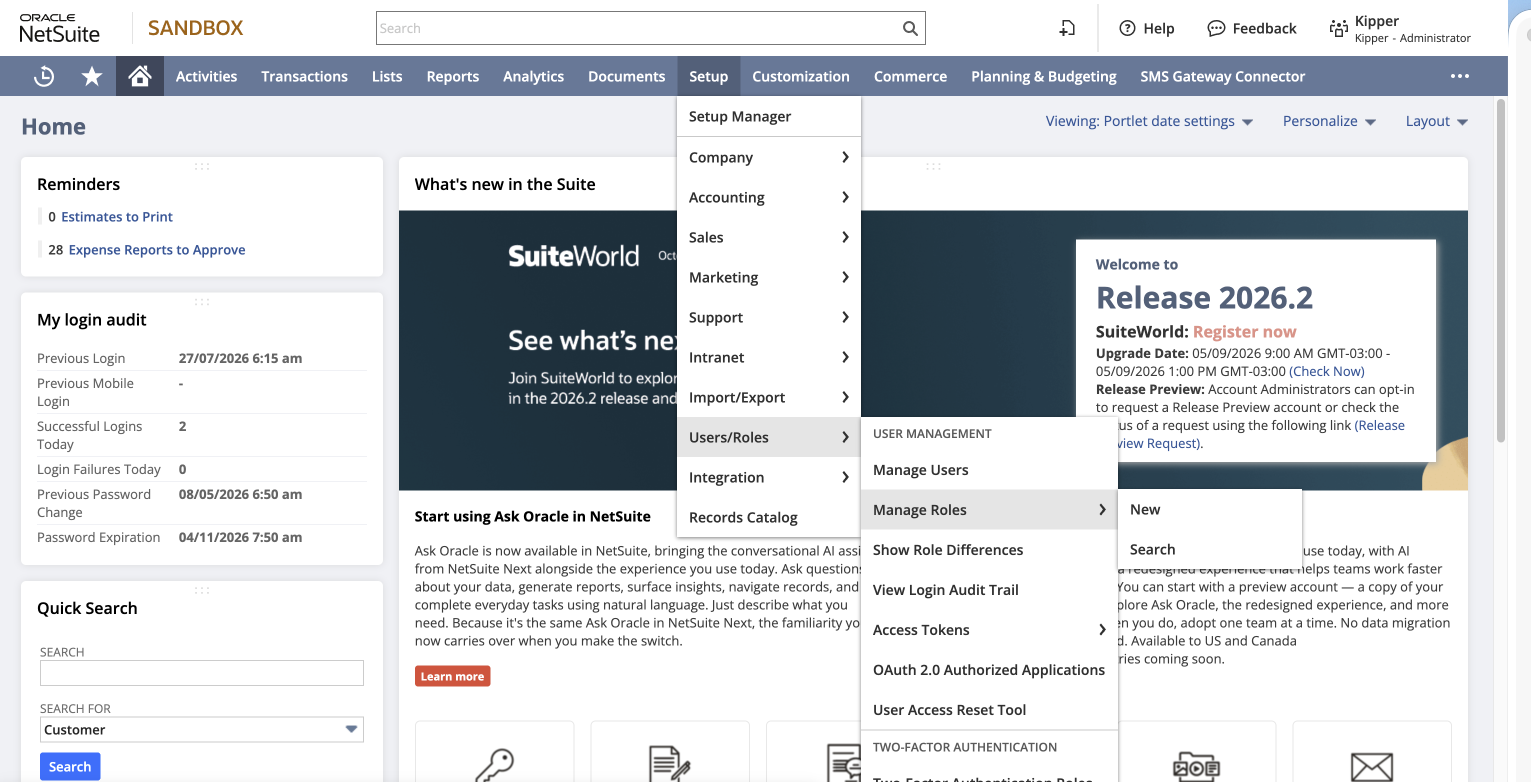The height and width of the screenshot is (782, 1531).
Task: Expand the Company submenu
Action: pos(769,157)
